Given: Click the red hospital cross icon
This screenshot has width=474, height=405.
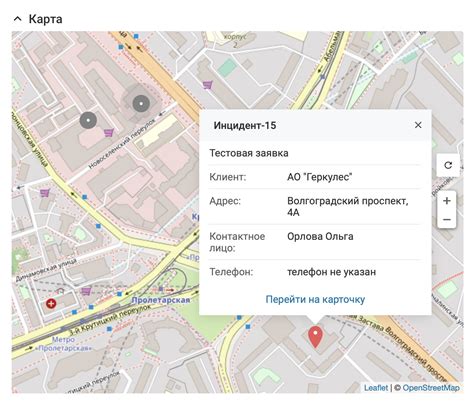Looking at the screenshot, I should [51, 303].
